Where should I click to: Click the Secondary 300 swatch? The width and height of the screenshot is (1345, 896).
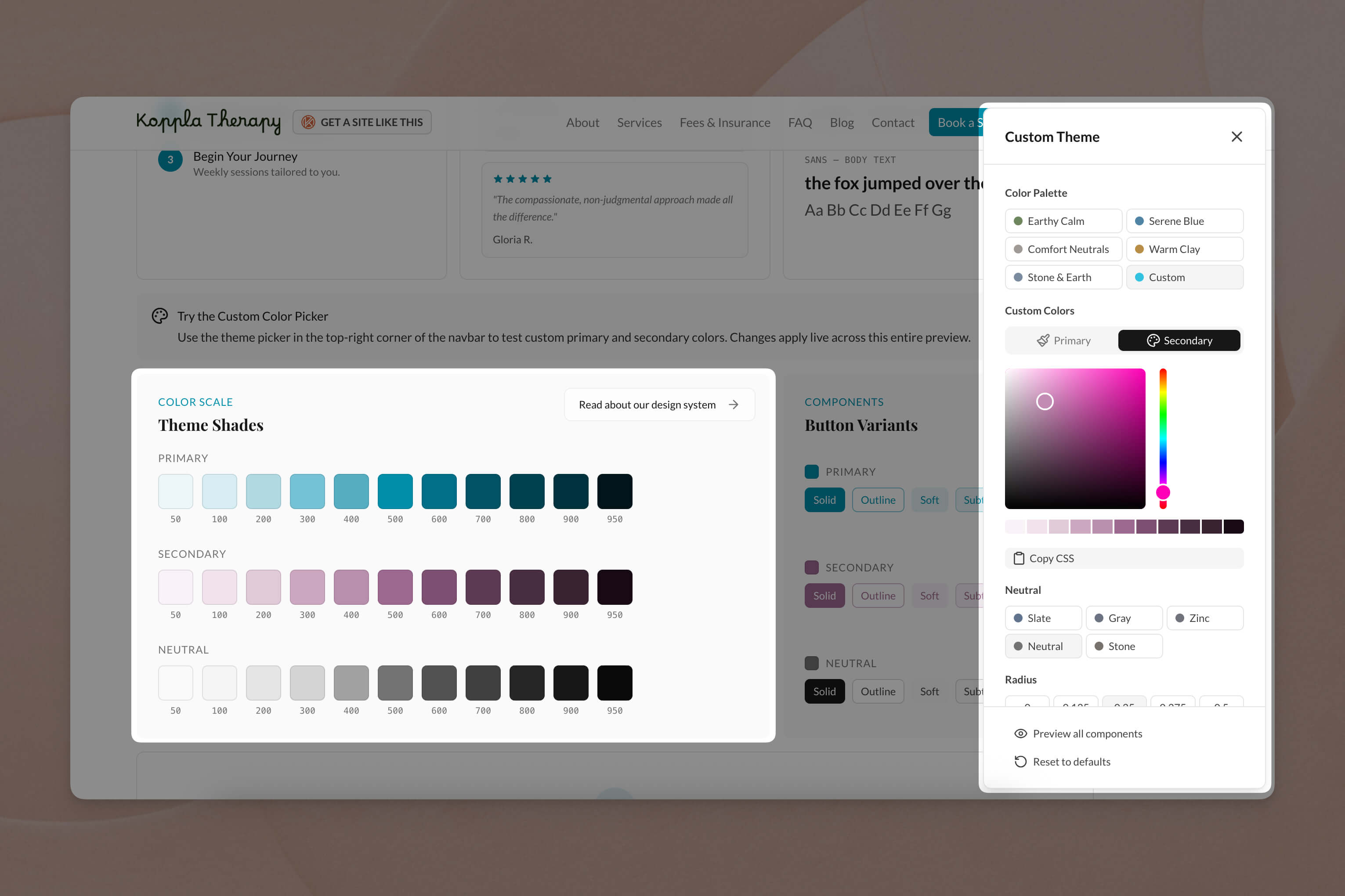point(307,587)
